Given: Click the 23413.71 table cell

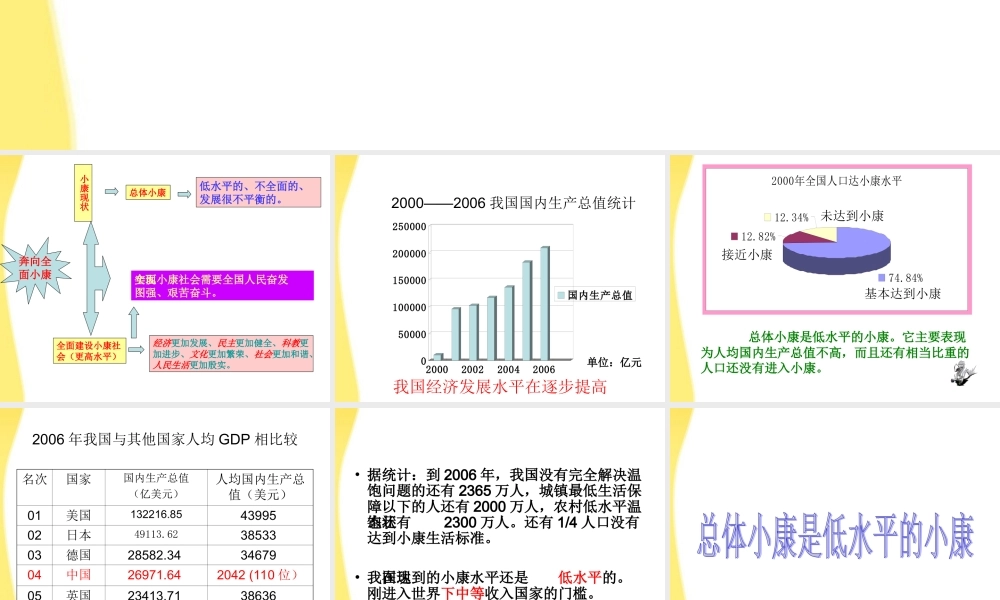Looking at the screenshot, I should pyautogui.click(x=154, y=594).
